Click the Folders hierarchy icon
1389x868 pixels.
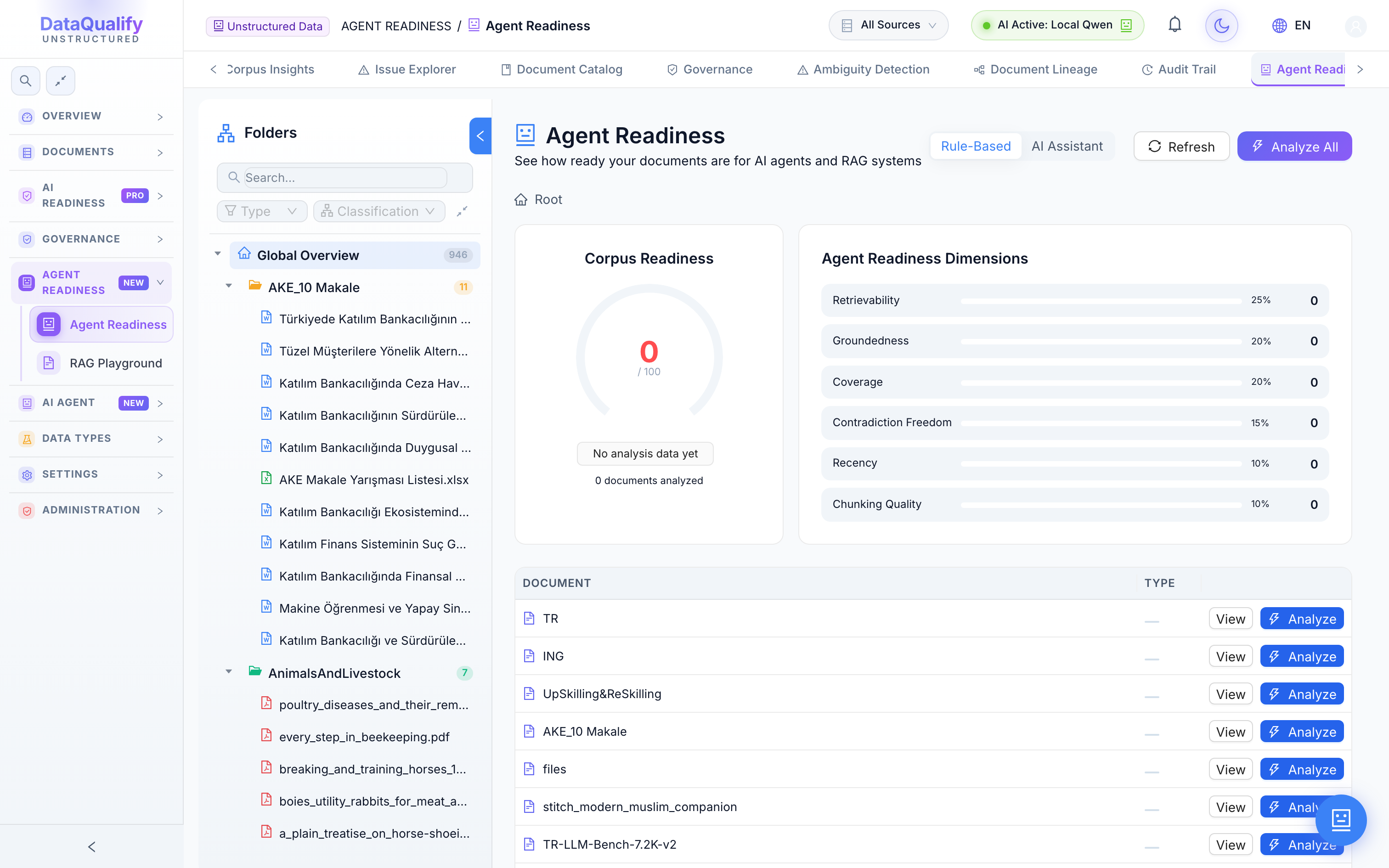(x=226, y=133)
